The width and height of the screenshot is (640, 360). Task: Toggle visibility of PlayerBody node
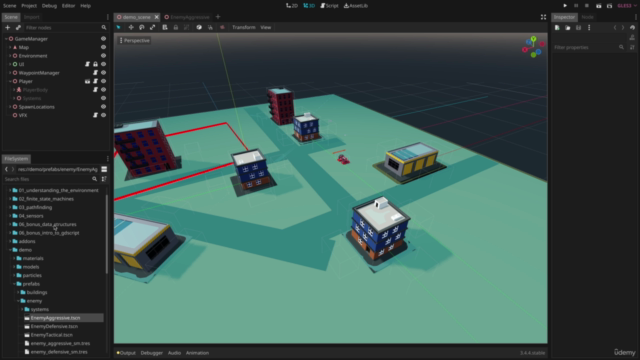[103, 90]
